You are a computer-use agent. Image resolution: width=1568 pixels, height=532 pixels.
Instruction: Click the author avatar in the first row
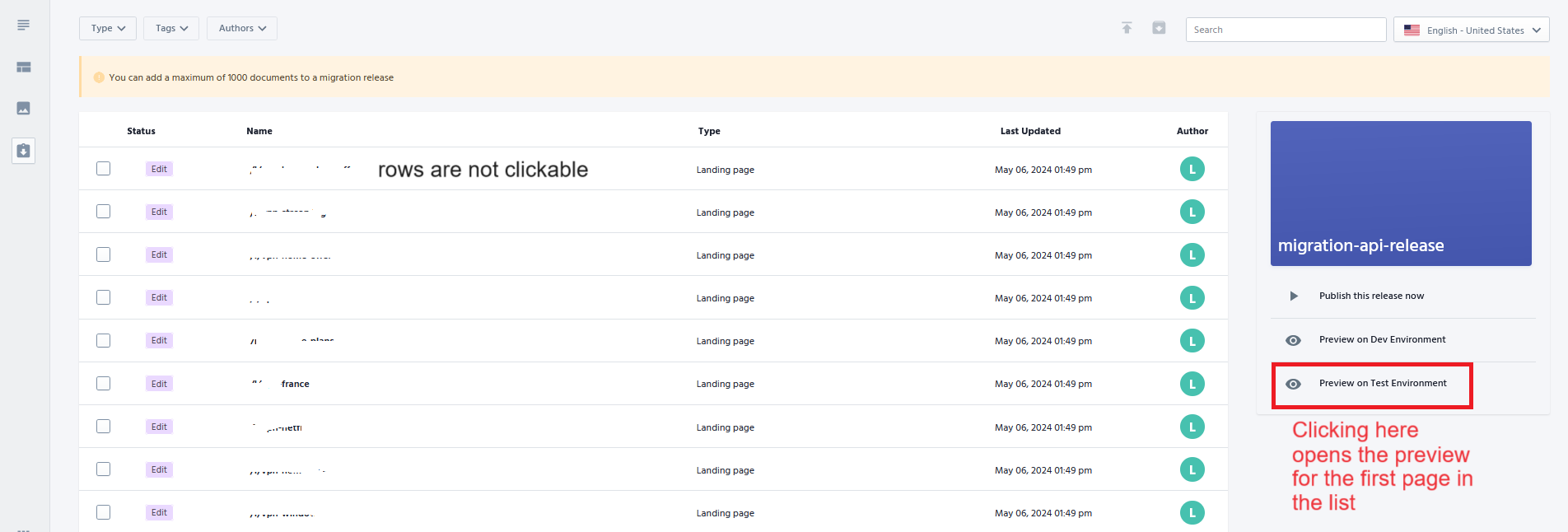(1192, 170)
